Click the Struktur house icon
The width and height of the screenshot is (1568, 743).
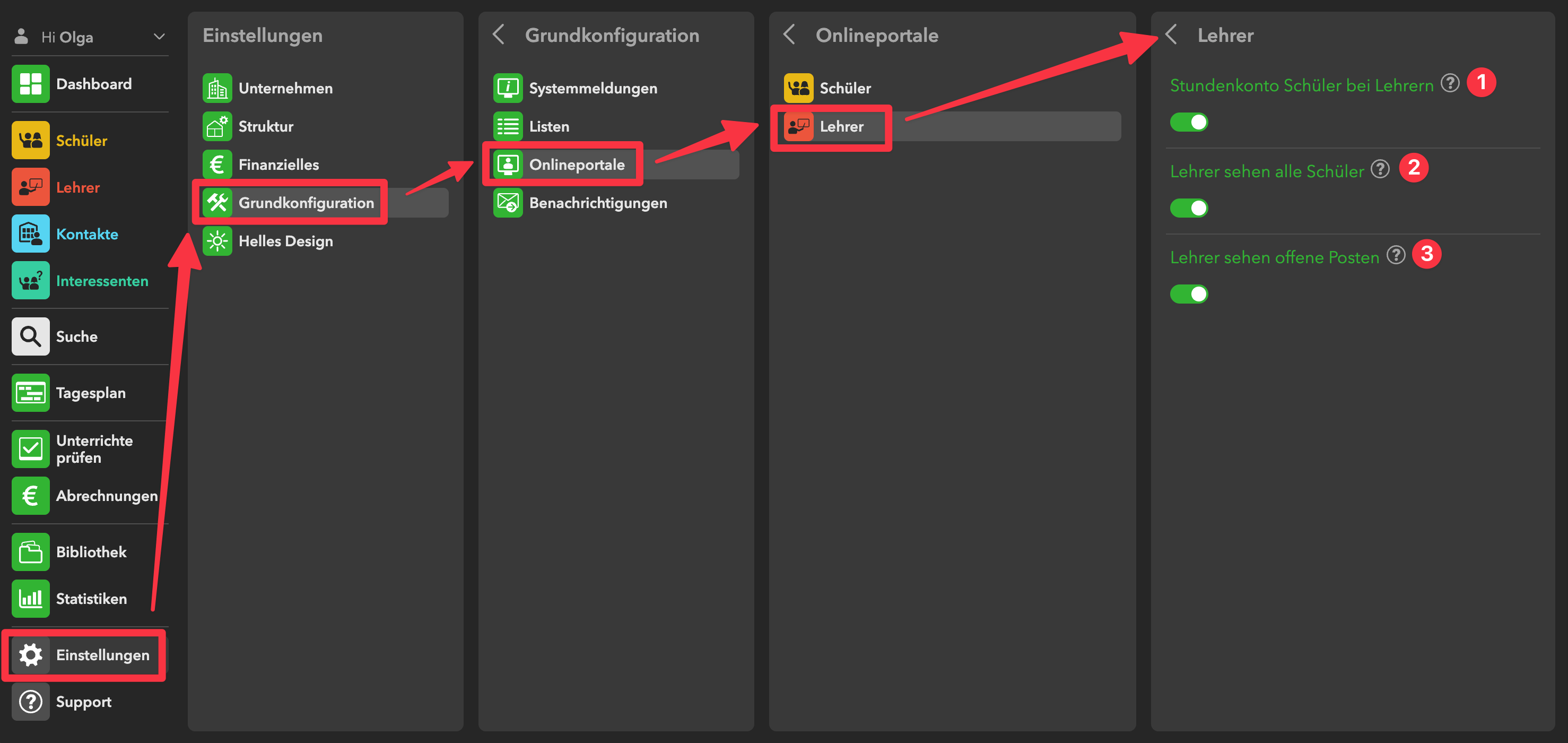(x=217, y=127)
